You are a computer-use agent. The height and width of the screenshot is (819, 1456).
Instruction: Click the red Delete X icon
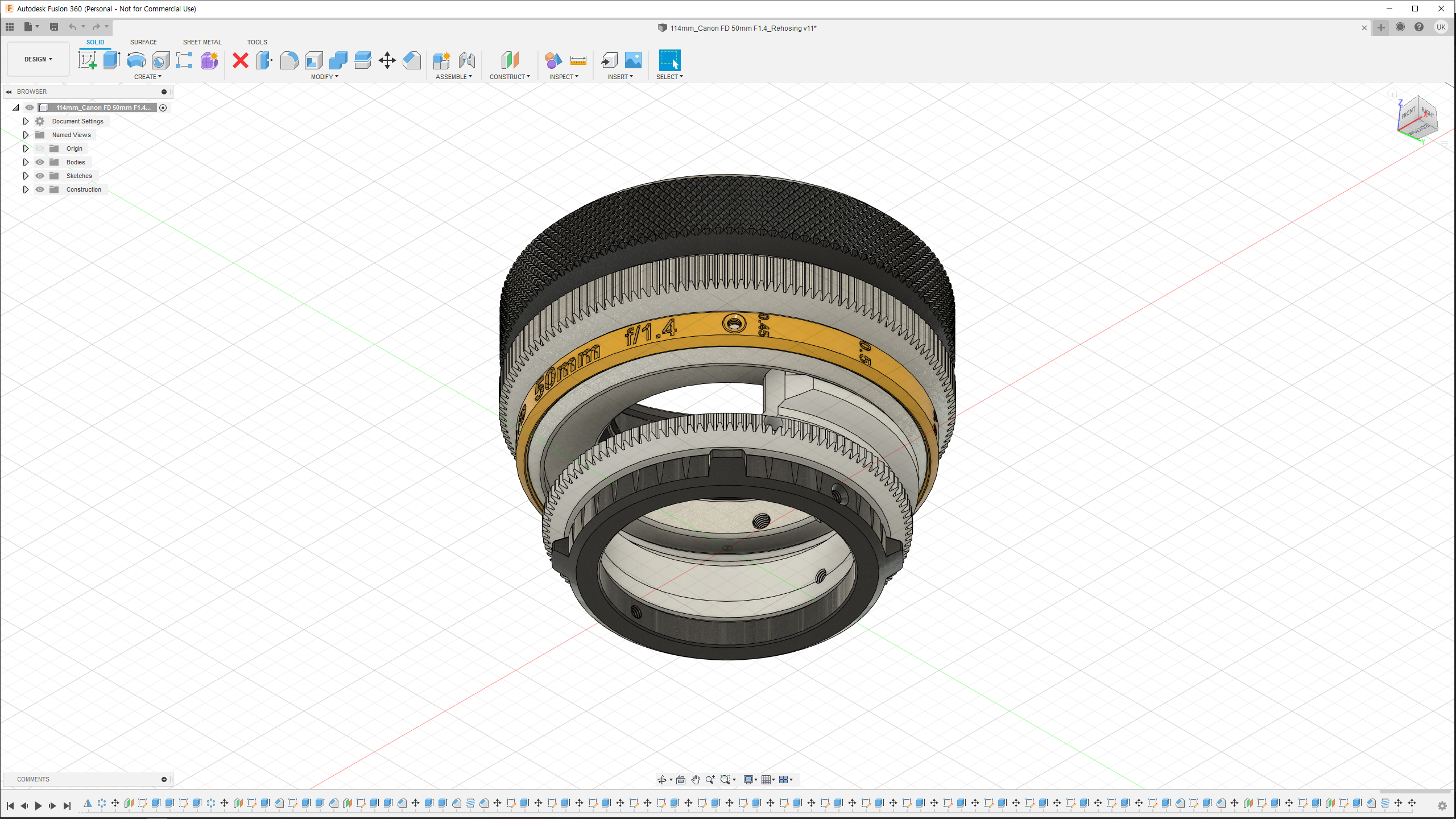241,60
